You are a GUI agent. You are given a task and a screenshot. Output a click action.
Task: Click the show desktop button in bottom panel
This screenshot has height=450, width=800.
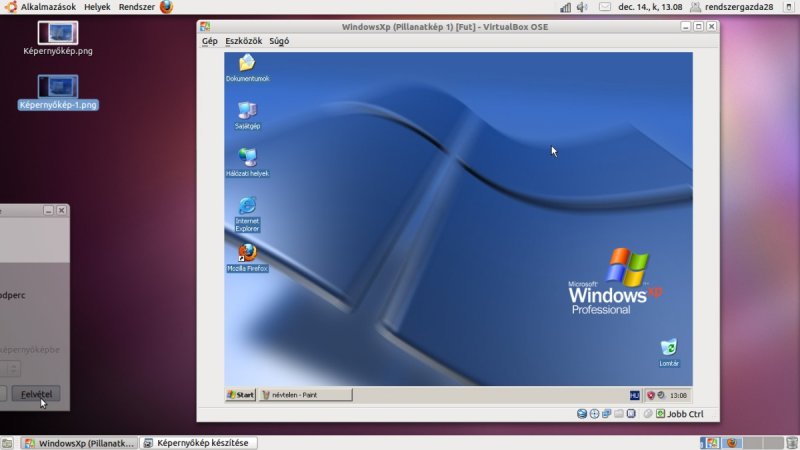(7, 443)
